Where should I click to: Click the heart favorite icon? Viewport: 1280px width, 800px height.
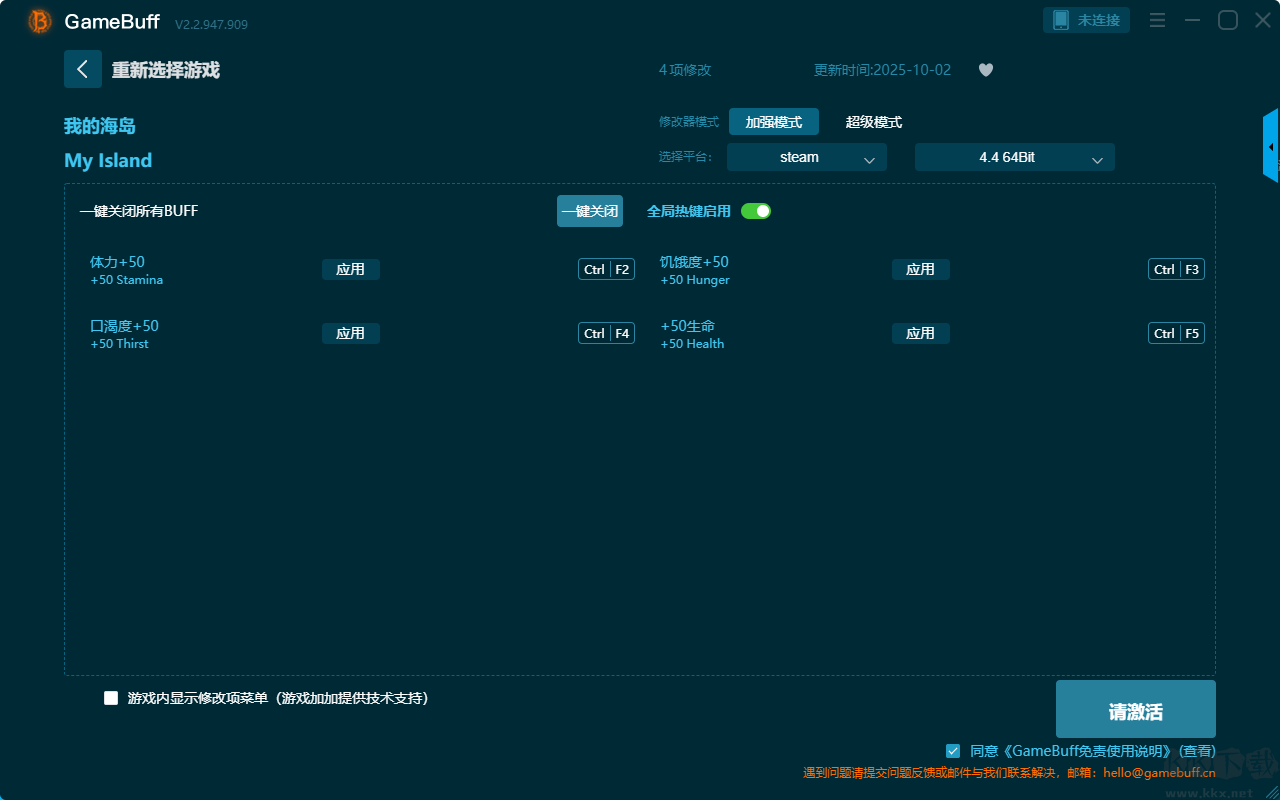coord(985,70)
